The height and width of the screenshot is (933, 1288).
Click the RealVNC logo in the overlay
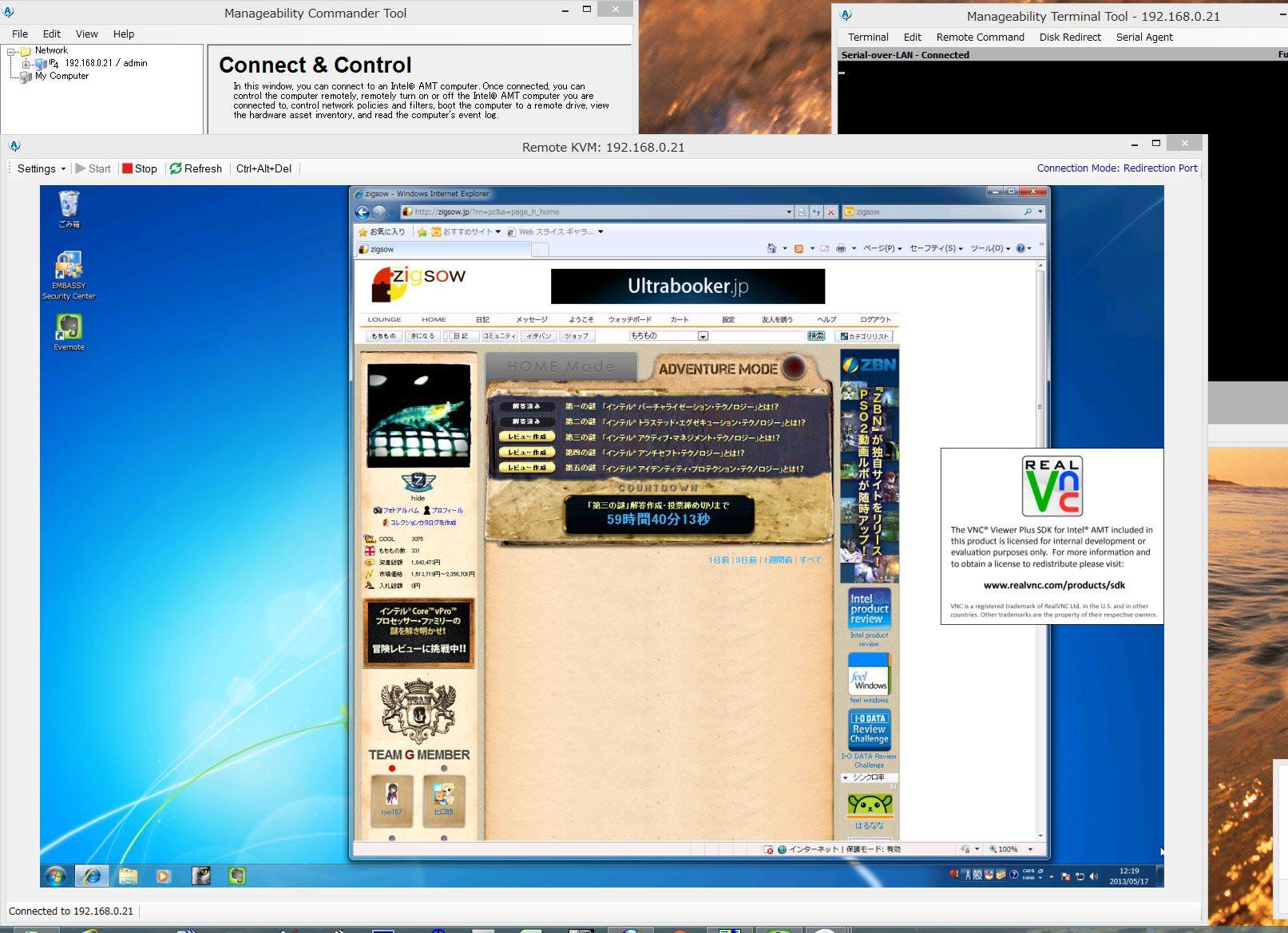click(1052, 486)
